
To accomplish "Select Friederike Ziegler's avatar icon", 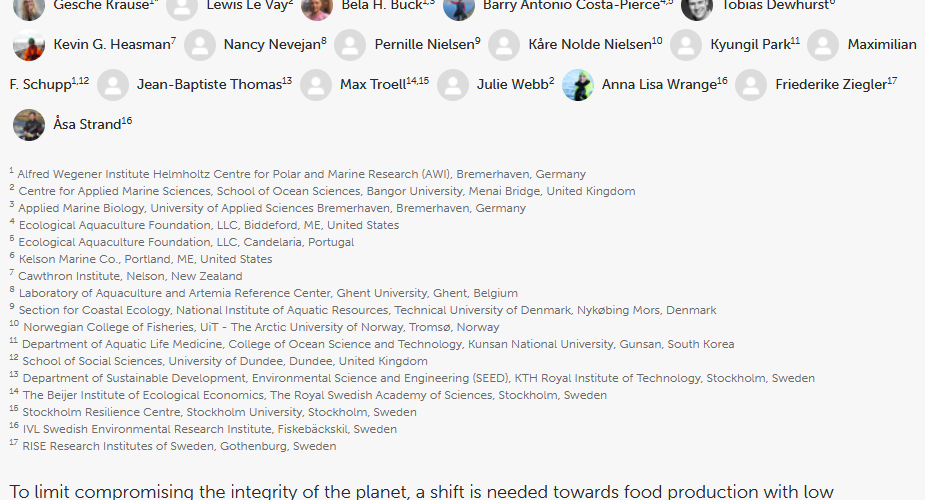I will 751,85.
